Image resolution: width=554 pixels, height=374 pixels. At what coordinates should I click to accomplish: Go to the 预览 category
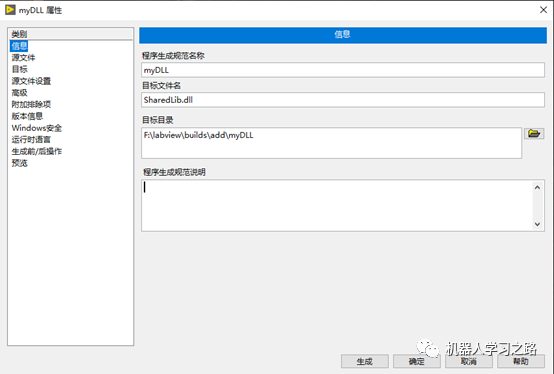click(x=19, y=163)
